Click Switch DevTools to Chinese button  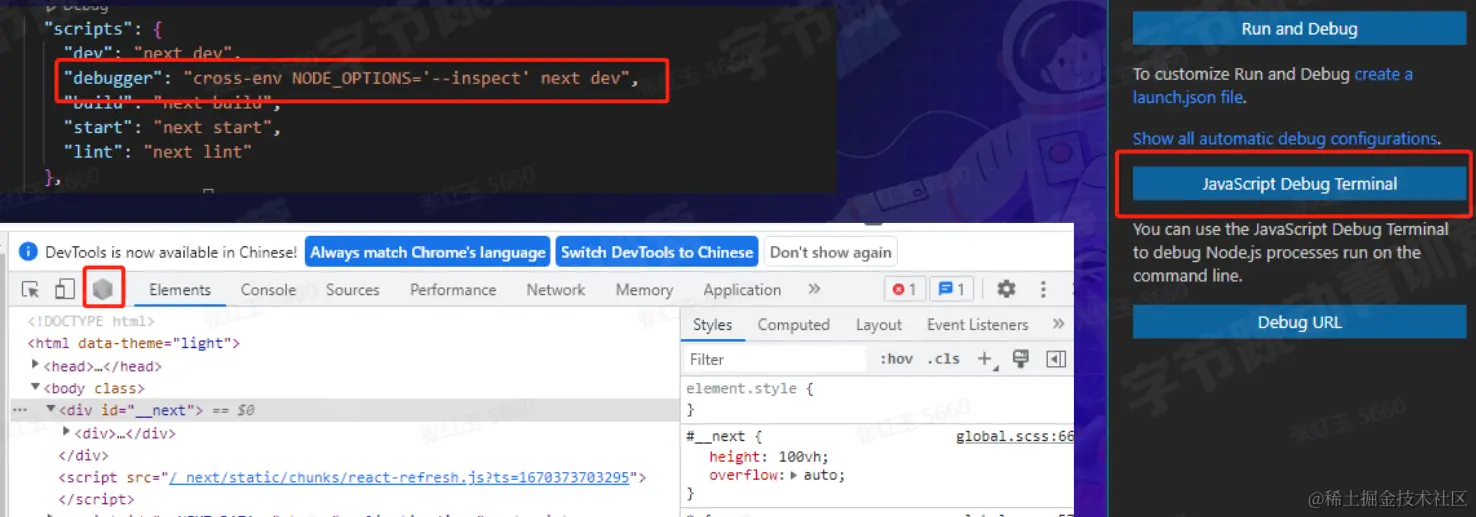coord(657,252)
